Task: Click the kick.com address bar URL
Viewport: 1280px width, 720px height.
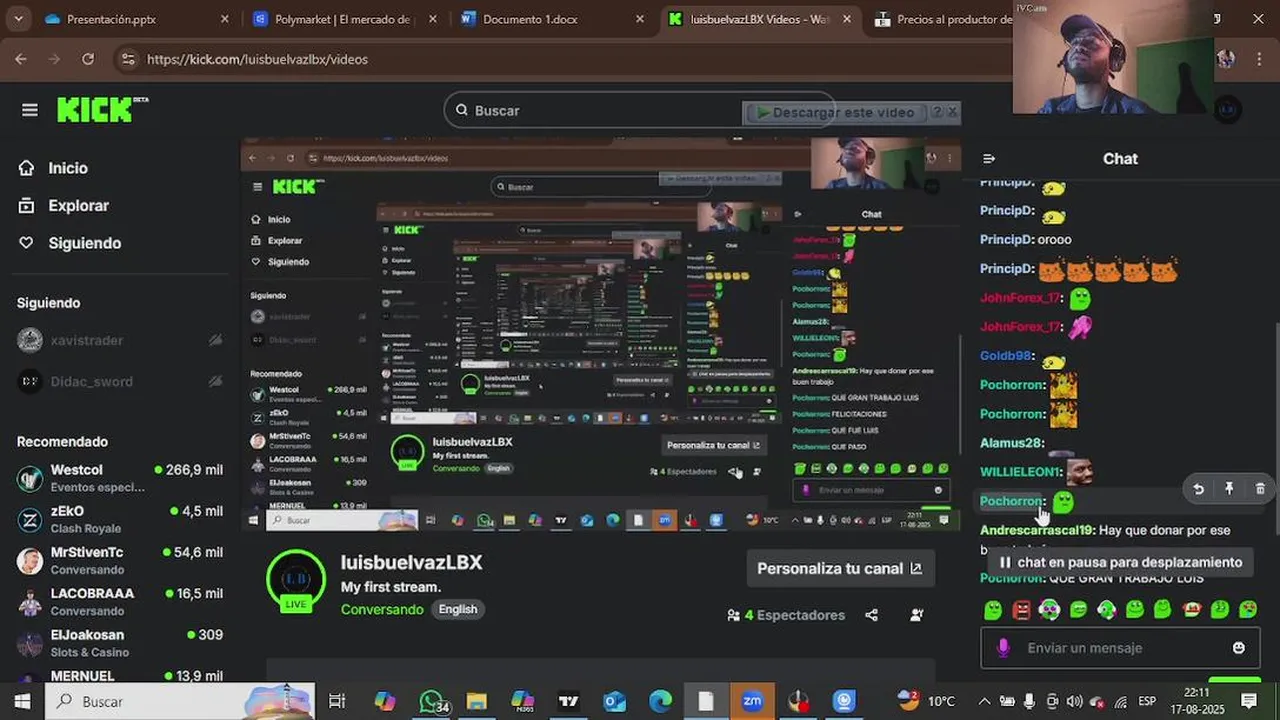Action: tap(257, 59)
